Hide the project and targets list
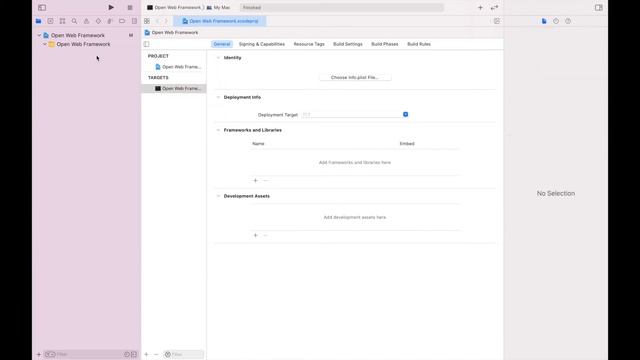640x360 pixels. pos(147,44)
